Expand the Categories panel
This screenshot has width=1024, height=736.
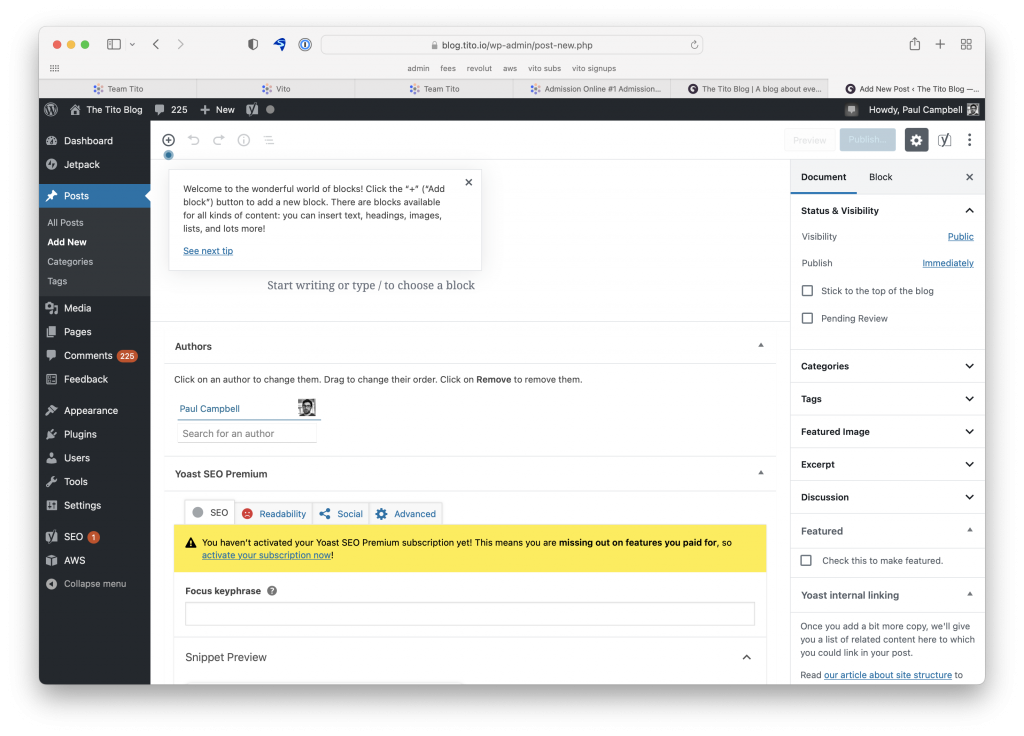click(x=970, y=366)
